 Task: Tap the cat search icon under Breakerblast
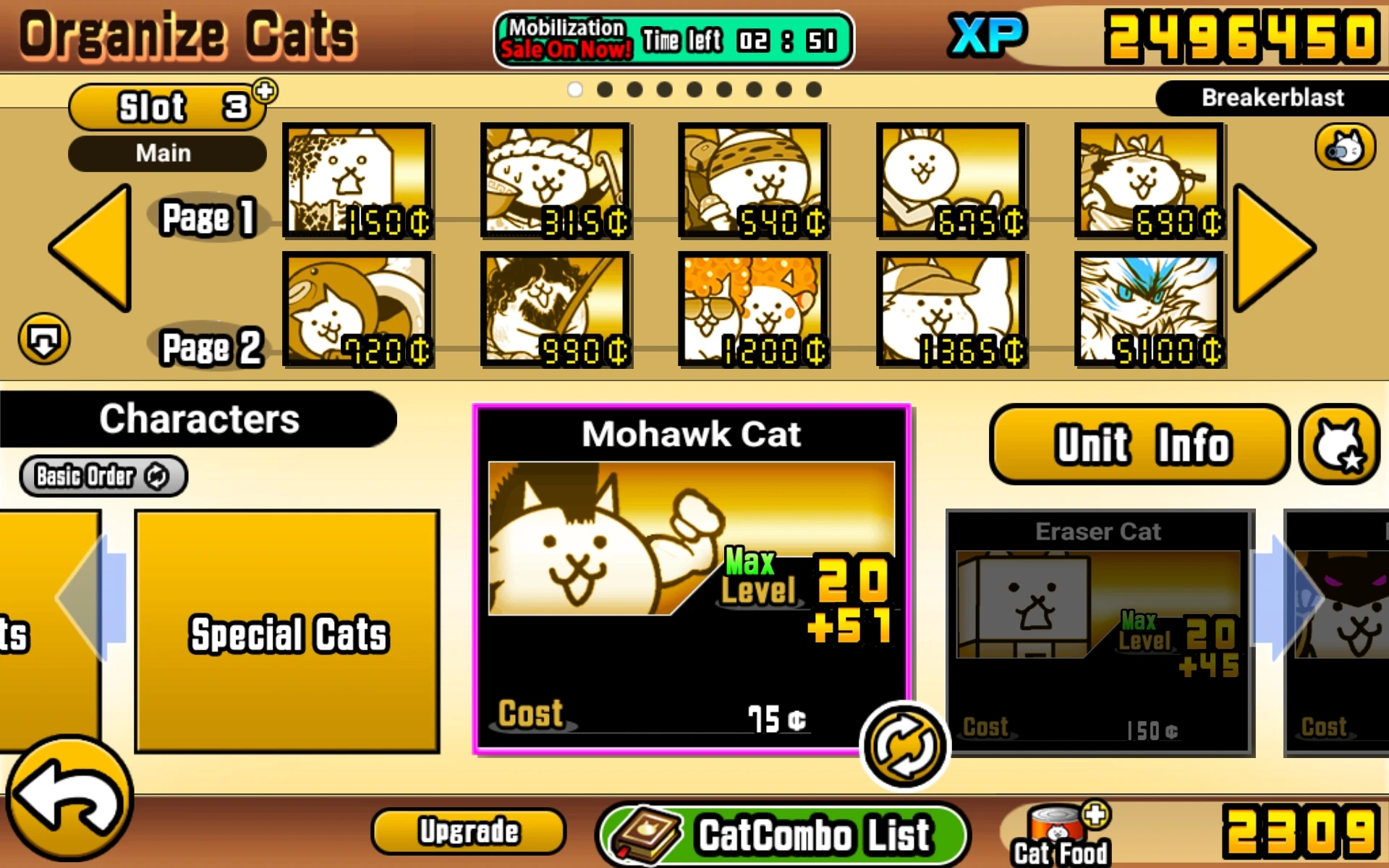tap(1345, 147)
